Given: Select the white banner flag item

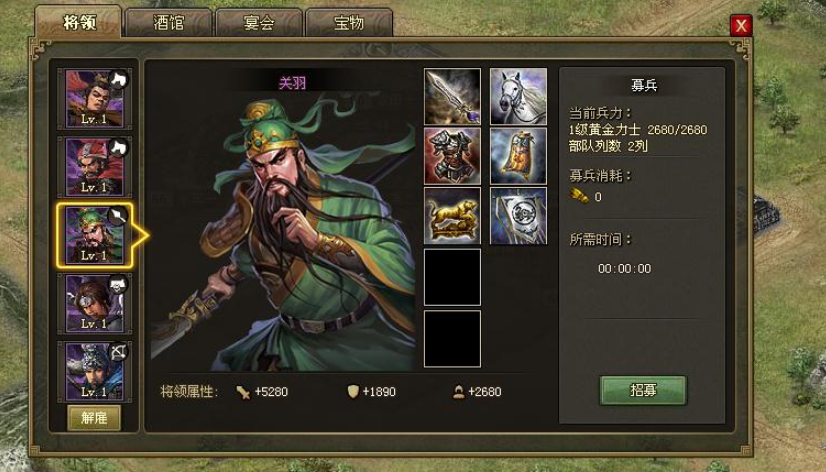Looking at the screenshot, I should coord(518,216).
